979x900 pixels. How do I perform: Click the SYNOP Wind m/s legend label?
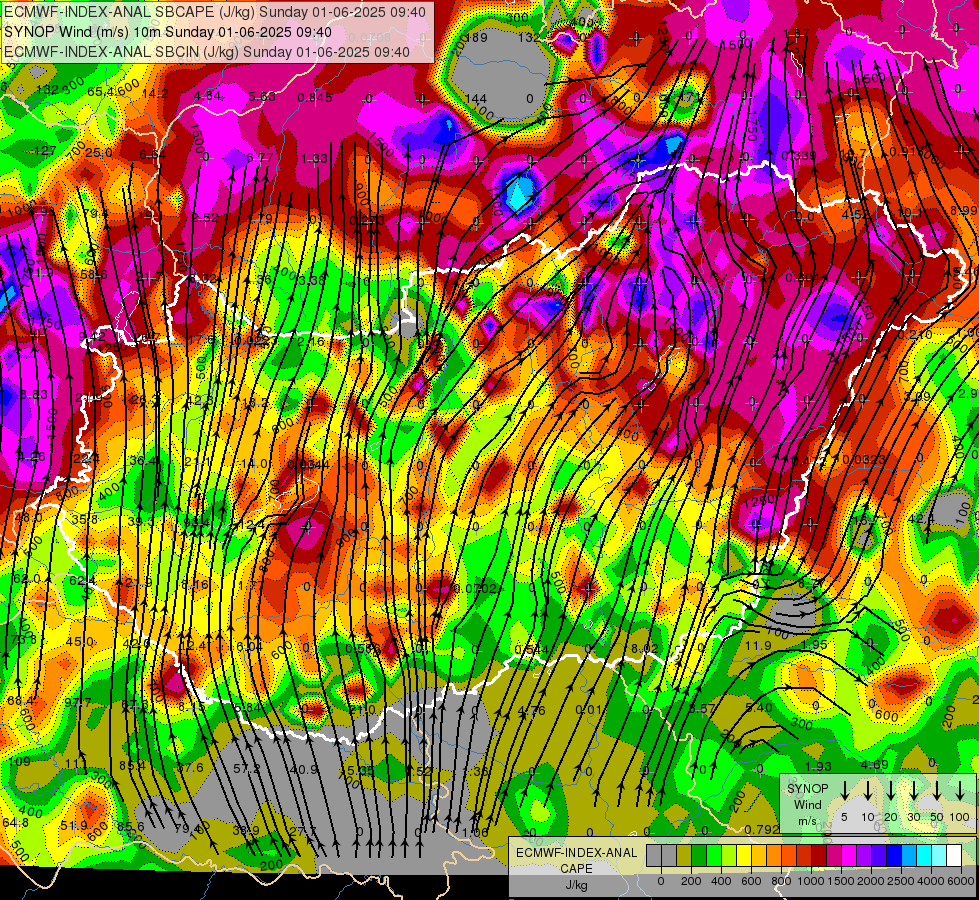click(x=807, y=804)
